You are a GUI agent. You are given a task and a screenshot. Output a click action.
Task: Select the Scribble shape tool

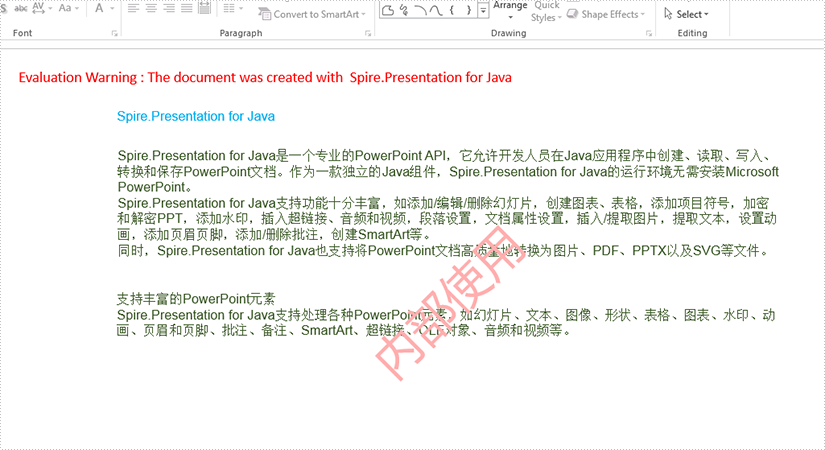pyautogui.click(x=404, y=10)
